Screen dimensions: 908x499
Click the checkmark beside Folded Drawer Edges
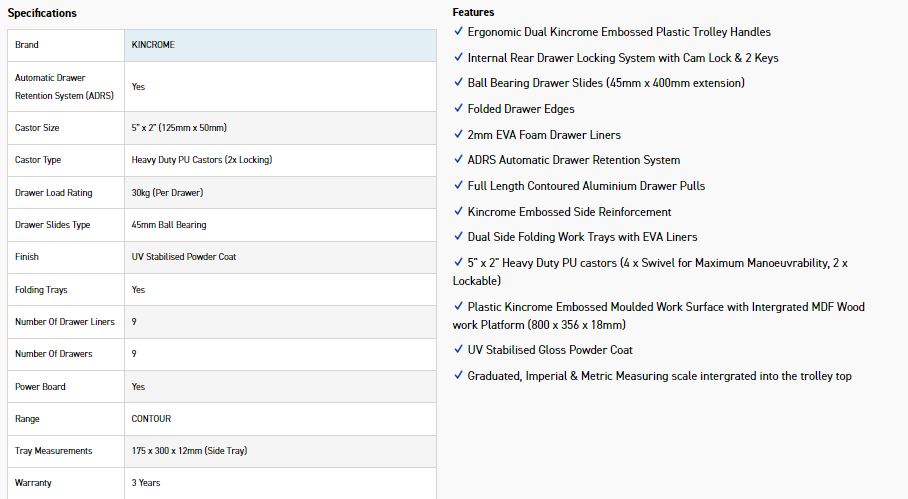458,108
